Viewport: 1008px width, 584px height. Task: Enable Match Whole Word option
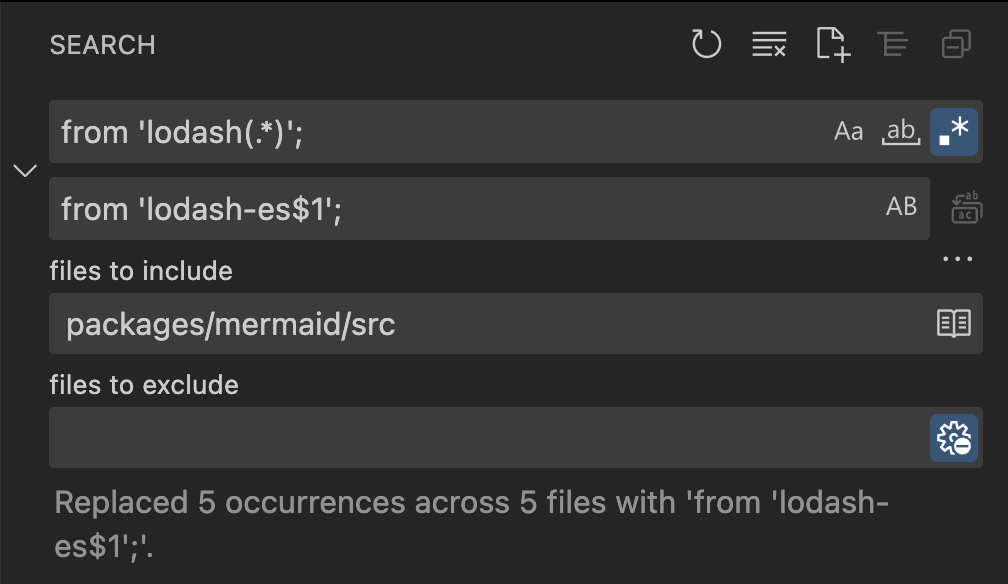tap(901, 131)
